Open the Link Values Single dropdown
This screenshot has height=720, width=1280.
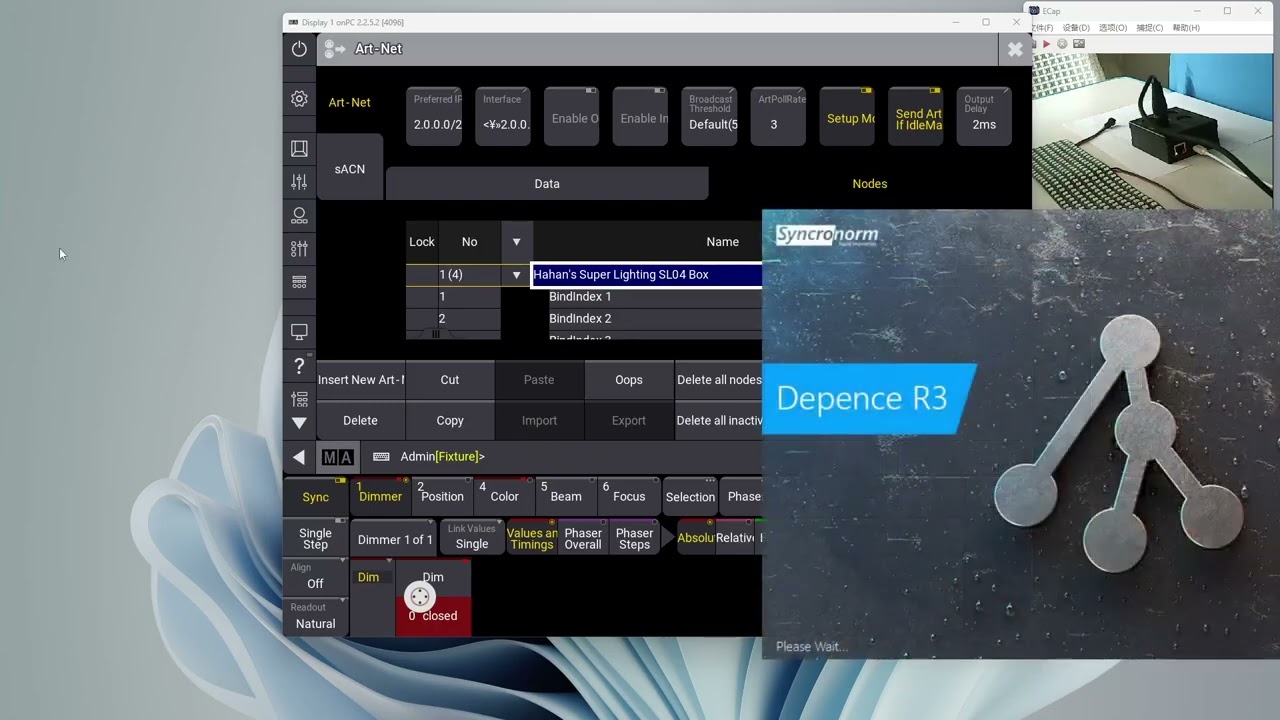click(472, 538)
